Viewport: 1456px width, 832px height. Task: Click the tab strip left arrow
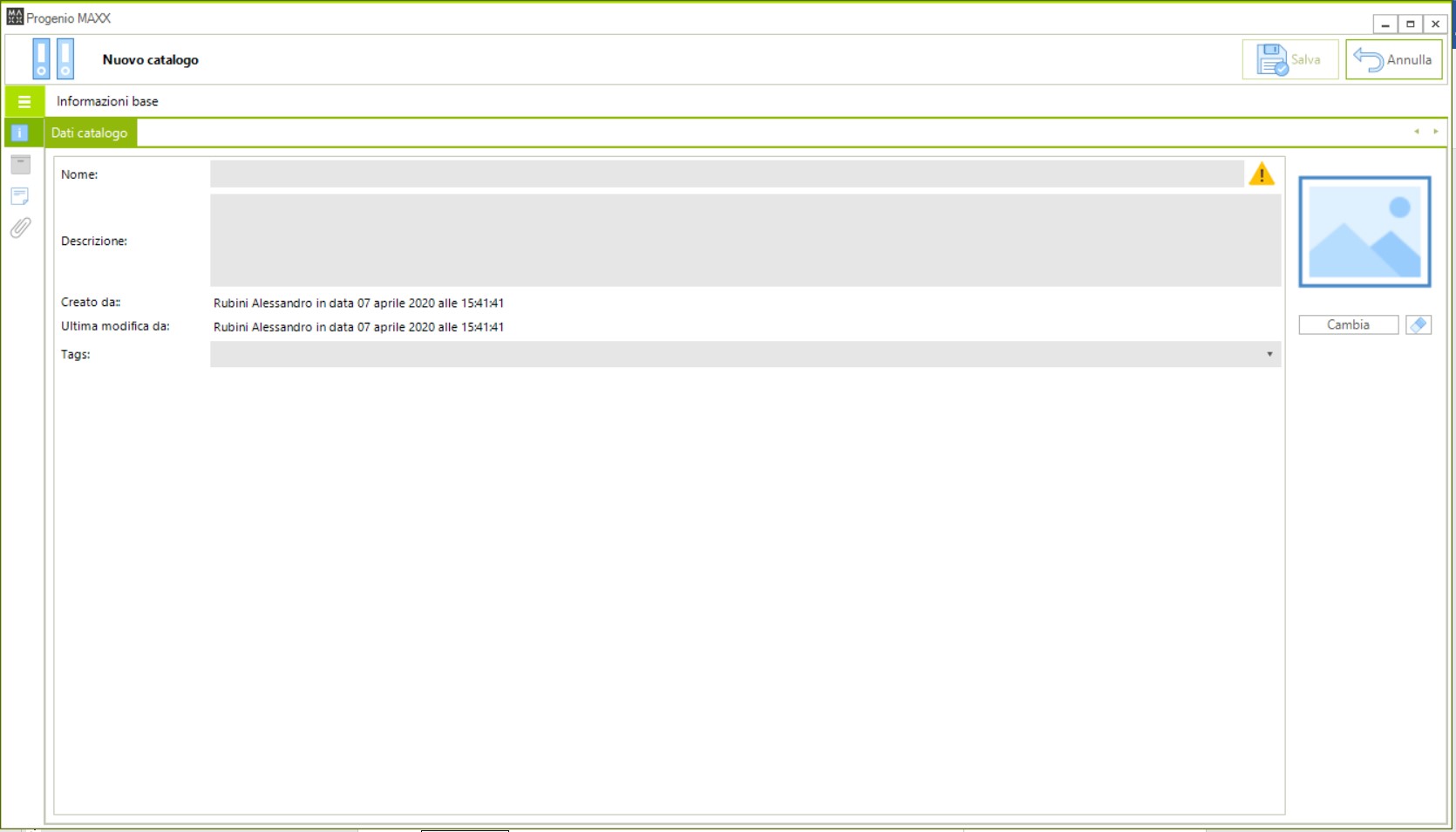[1417, 132]
